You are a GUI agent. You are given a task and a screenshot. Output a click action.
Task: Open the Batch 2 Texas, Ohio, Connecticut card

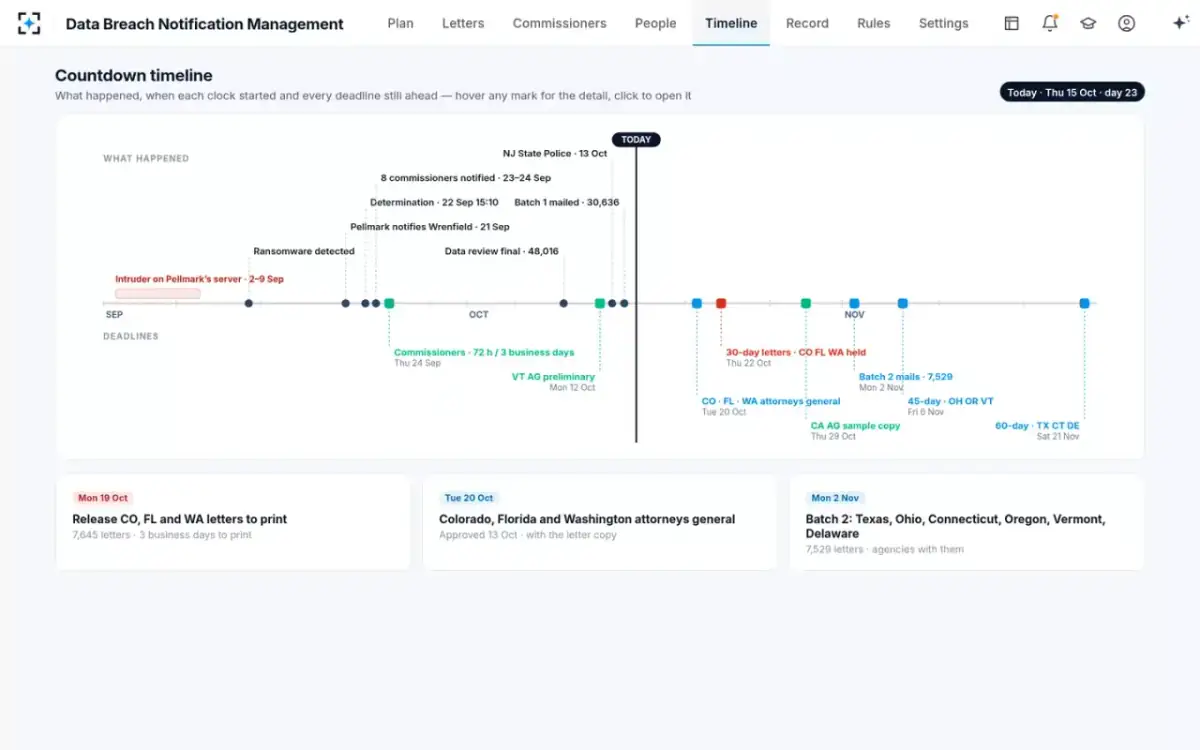point(967,522)
